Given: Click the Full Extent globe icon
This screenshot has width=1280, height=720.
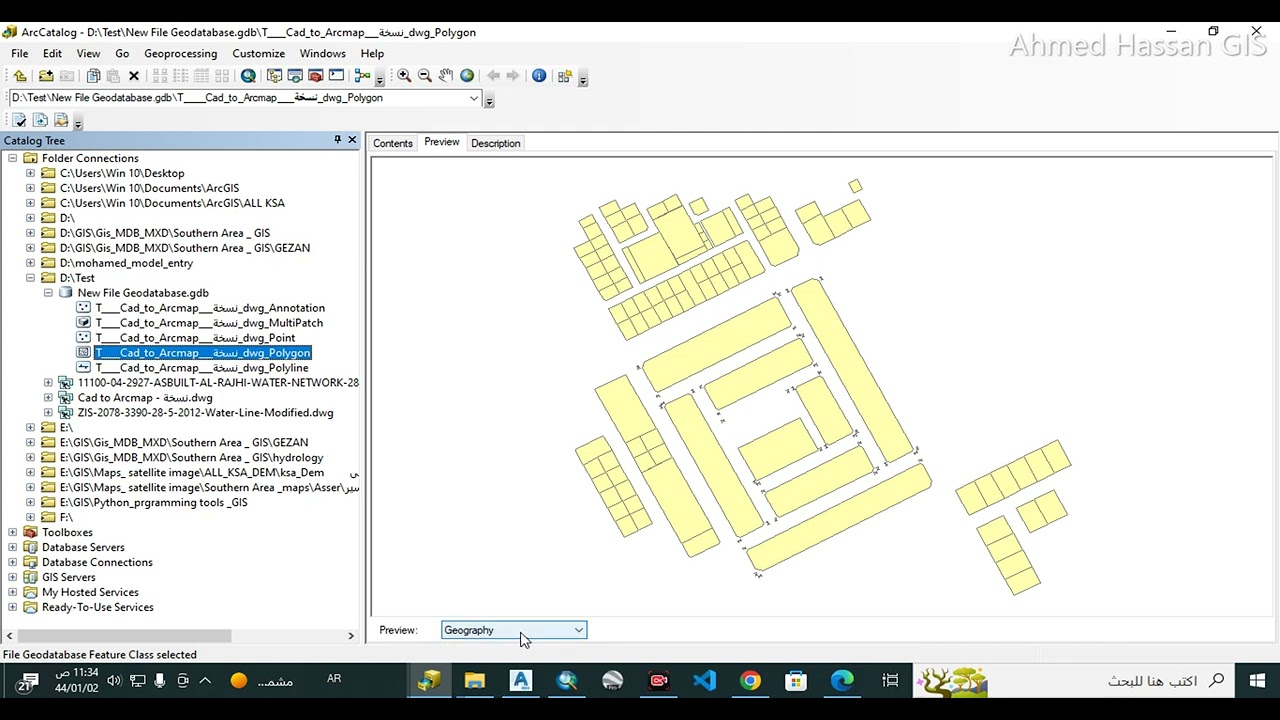Looking at the screenshot, I should point(467,76).
